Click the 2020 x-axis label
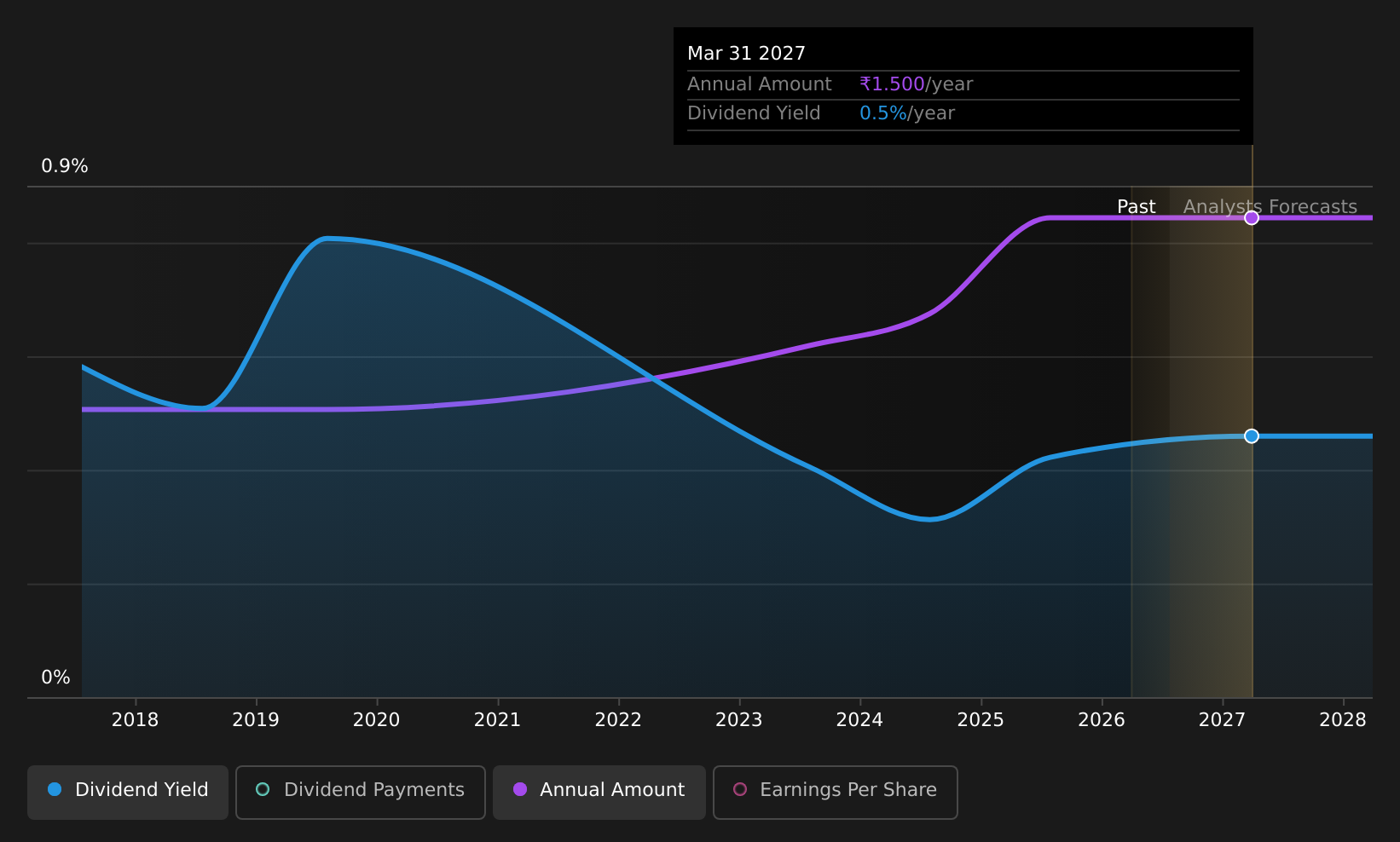Viewport: 1400px width, 842px height. 377,720
